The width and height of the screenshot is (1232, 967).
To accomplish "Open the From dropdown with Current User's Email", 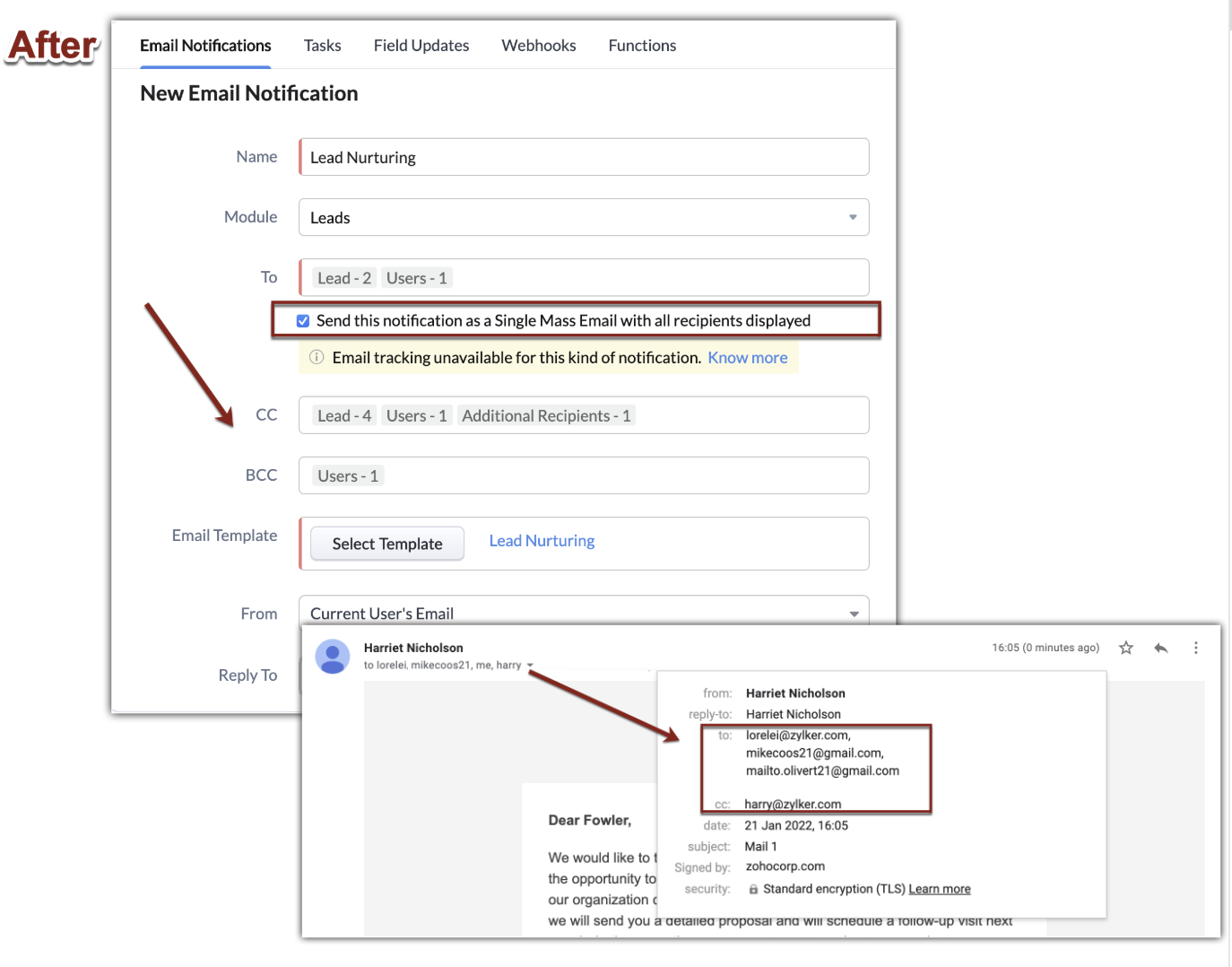I will click(x=853, y=614).
